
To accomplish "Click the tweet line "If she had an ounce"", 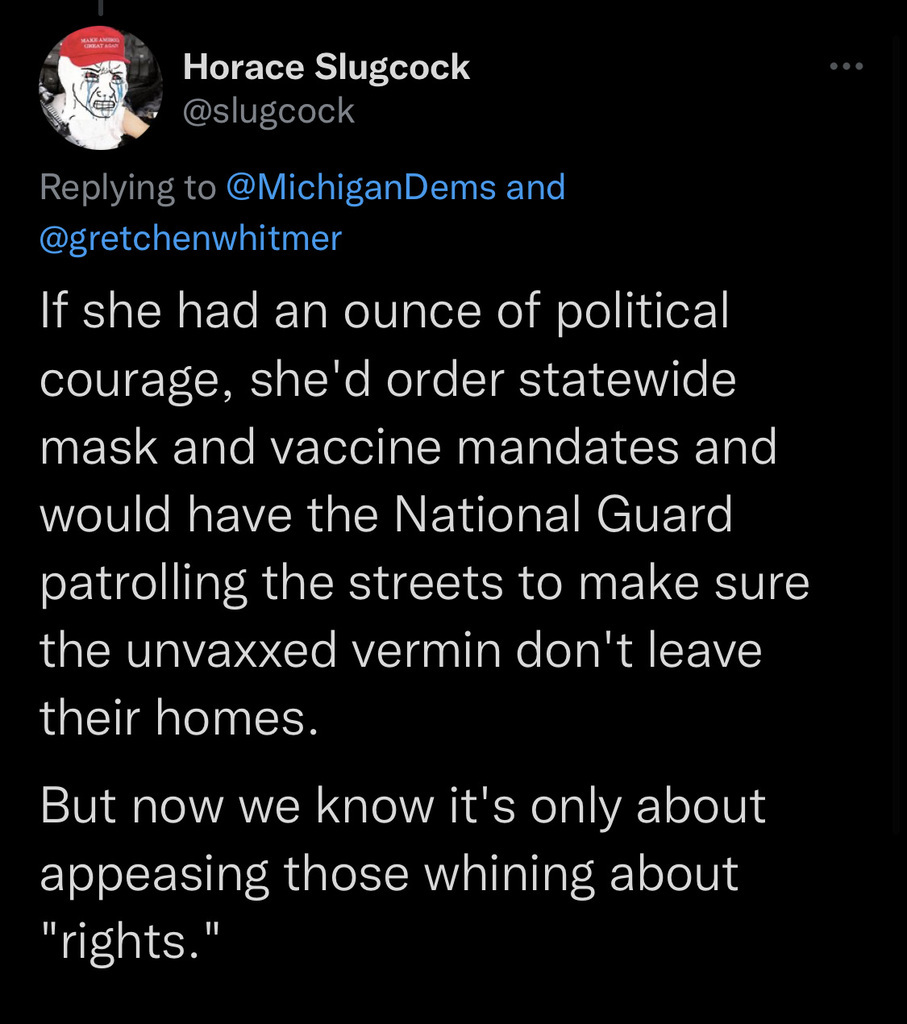I will point(385,313).
